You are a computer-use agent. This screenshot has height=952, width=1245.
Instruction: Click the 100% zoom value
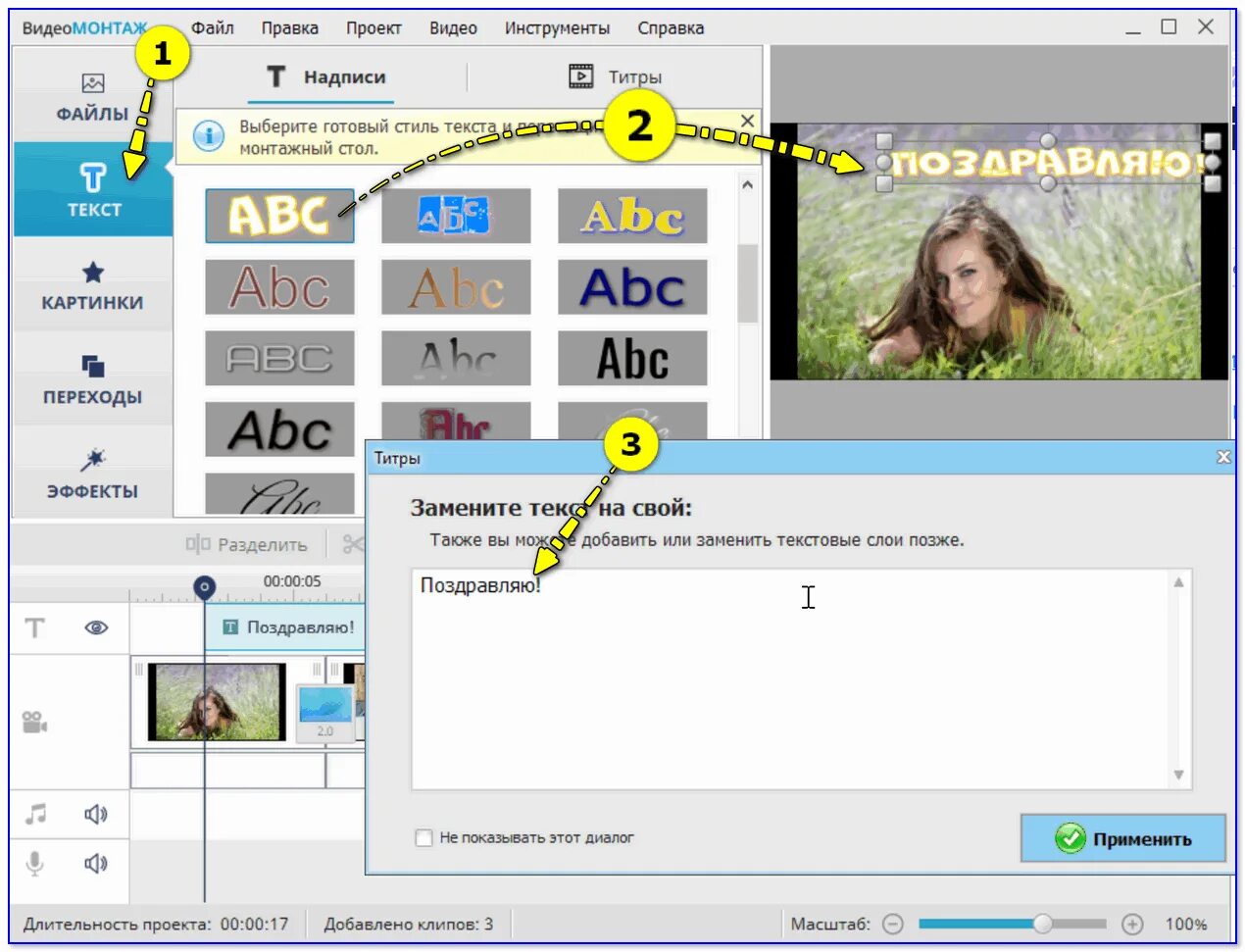(x=1186, y=924)
